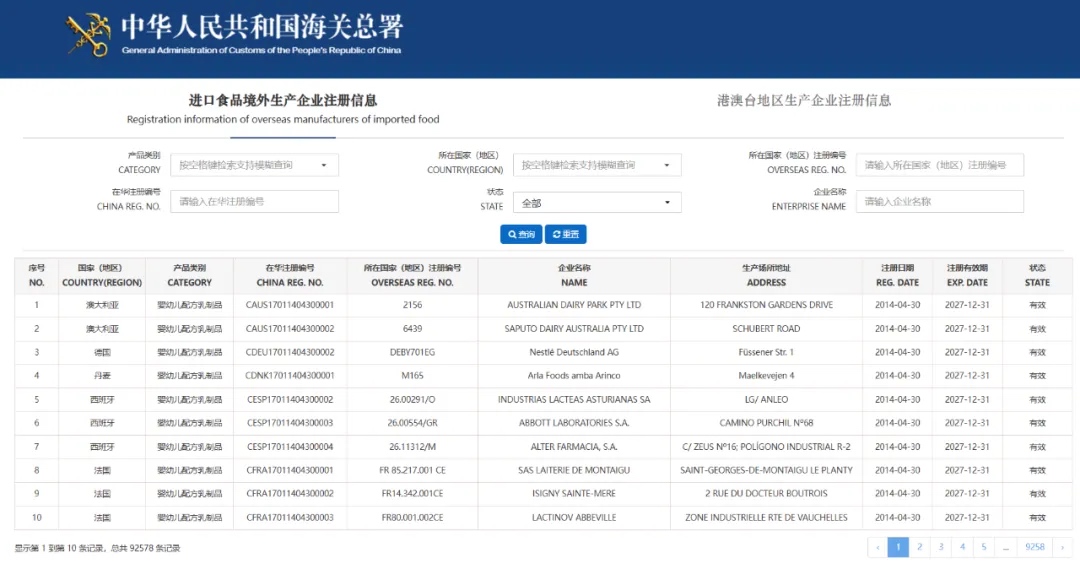Click the search (查询) button
Viewport: 1080px width, 564px height.
[x=521, y=234]
